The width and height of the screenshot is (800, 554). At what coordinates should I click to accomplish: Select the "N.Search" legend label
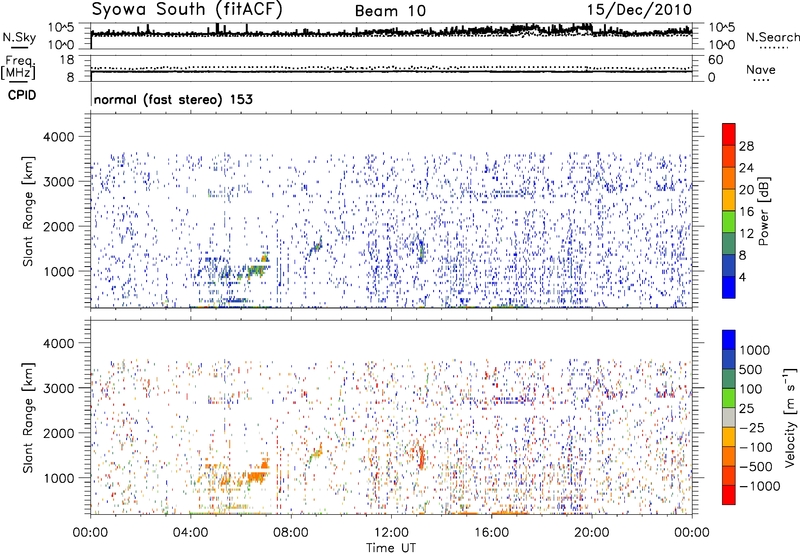coord(772,37)
